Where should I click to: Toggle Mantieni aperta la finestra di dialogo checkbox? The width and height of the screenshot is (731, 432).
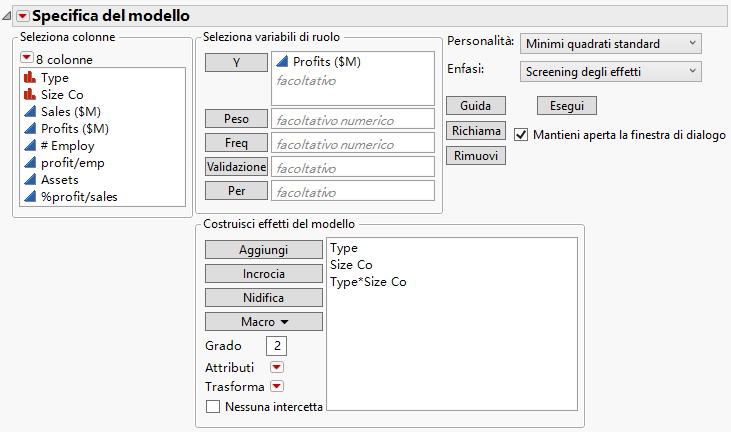click(x=521, y=135)
